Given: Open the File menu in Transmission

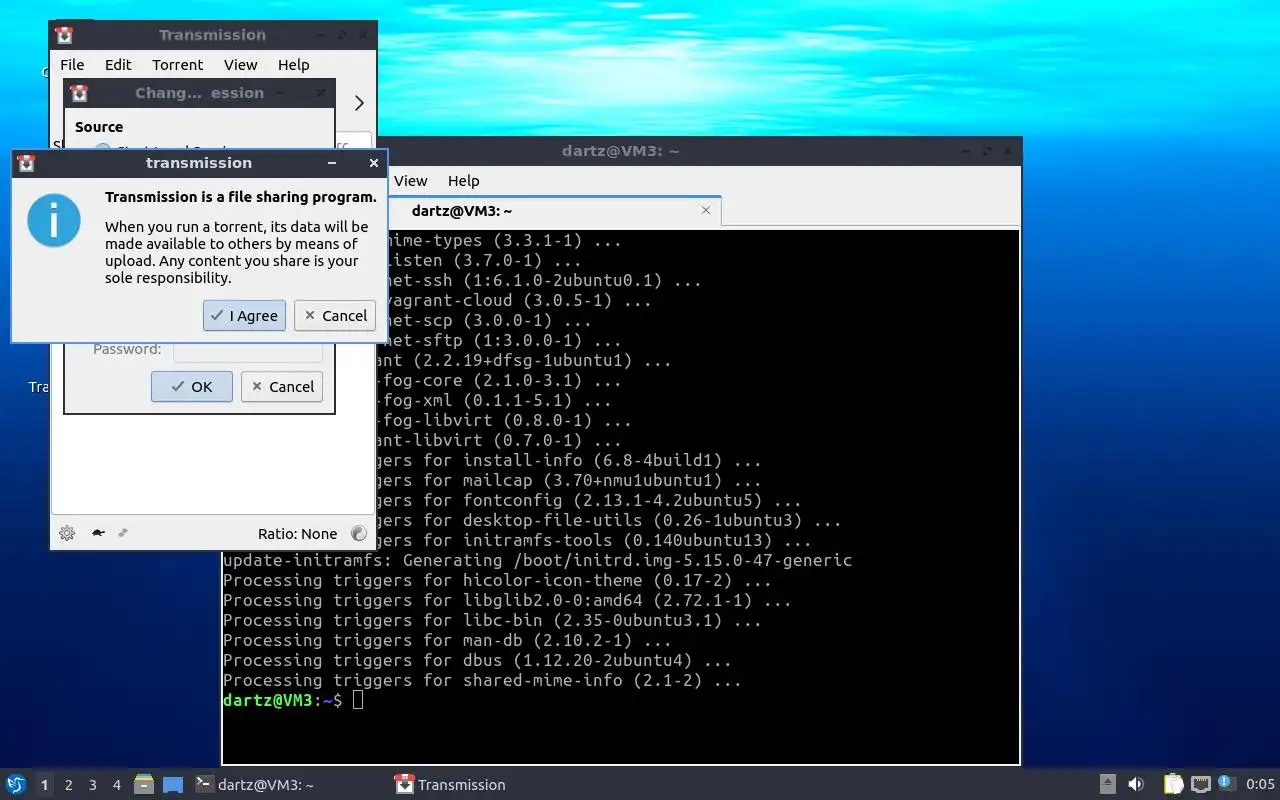Looking at the screenshot, I should pyautogui.click(x=72, y=64).
